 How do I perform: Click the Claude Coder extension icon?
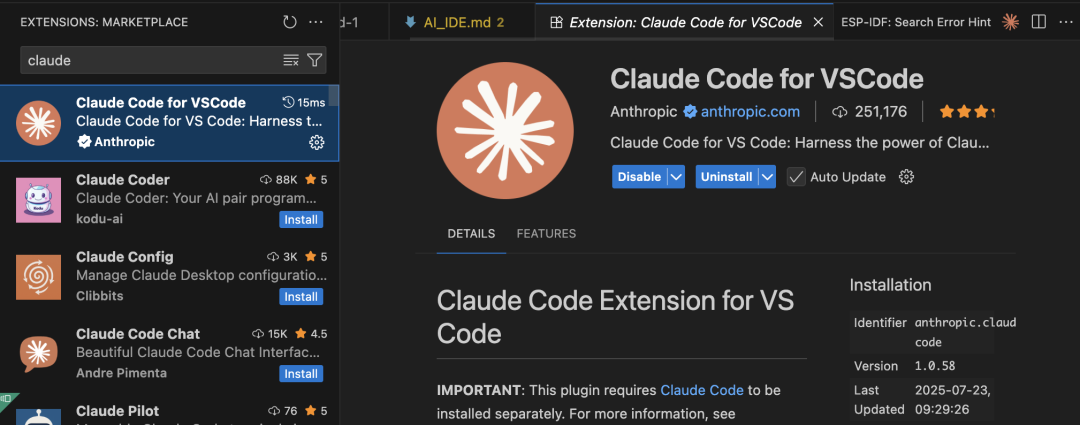click(x=39, y=200)
